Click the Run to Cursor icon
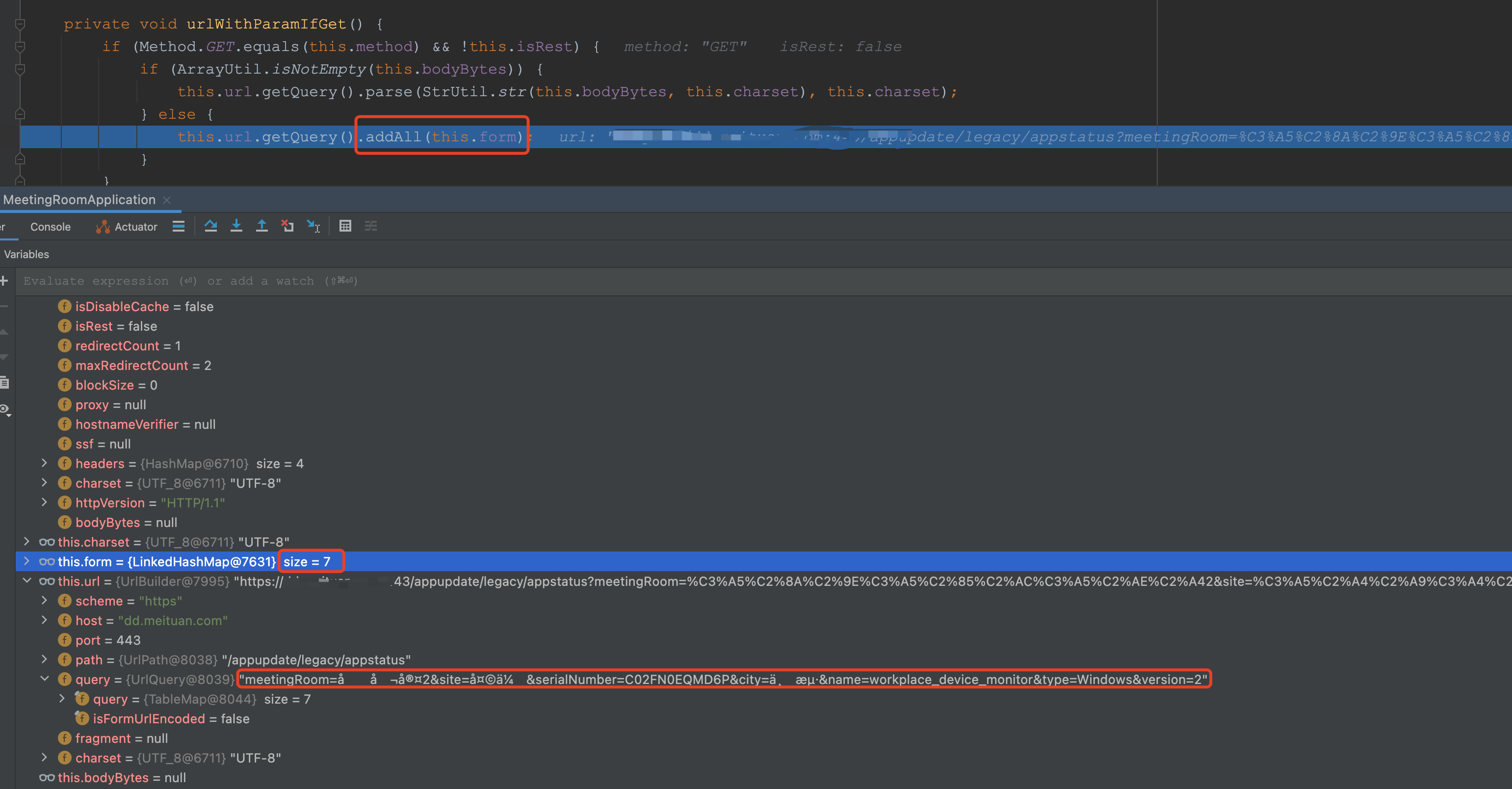Image resolution: width=1512 pixels, height=789 pixels. (x=313, y=226)
